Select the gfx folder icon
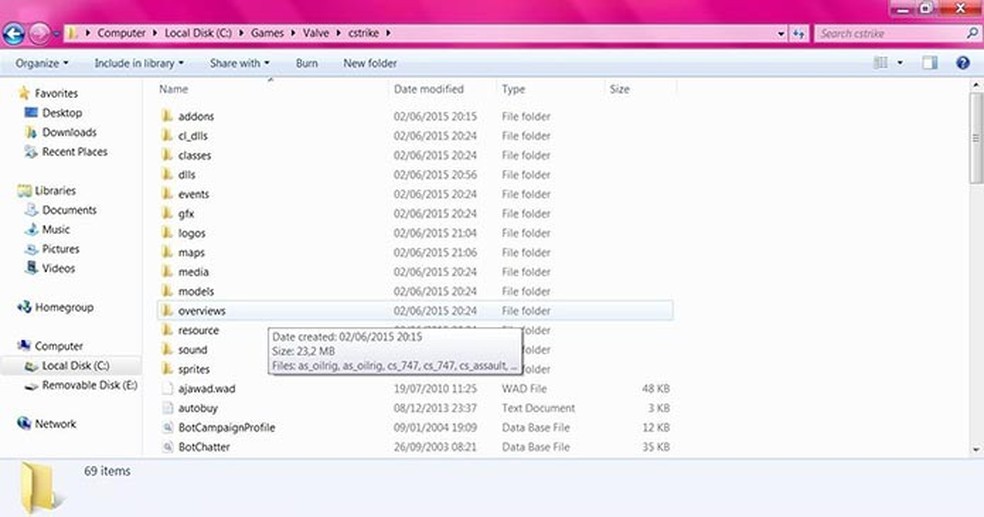This screenshot has height=517, width=984. coord(167,213)
